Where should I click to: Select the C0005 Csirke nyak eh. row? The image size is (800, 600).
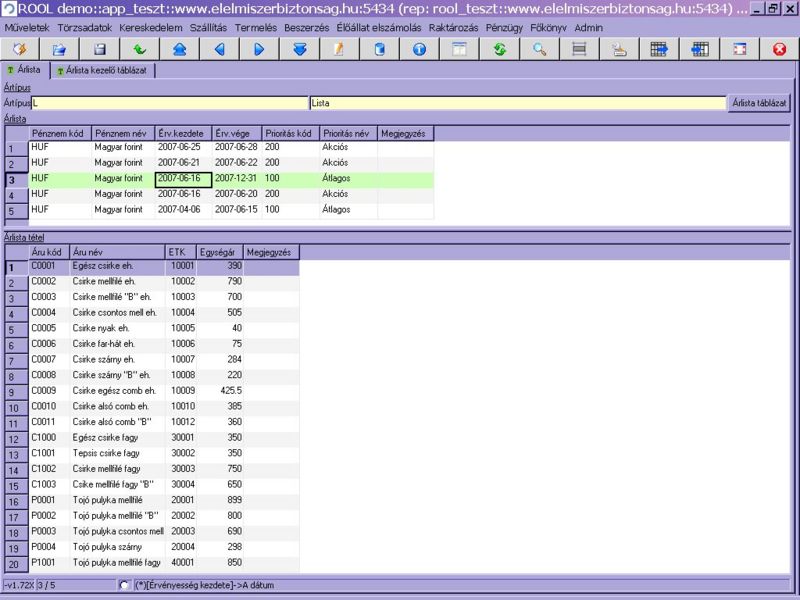click(x=100, y=328)
